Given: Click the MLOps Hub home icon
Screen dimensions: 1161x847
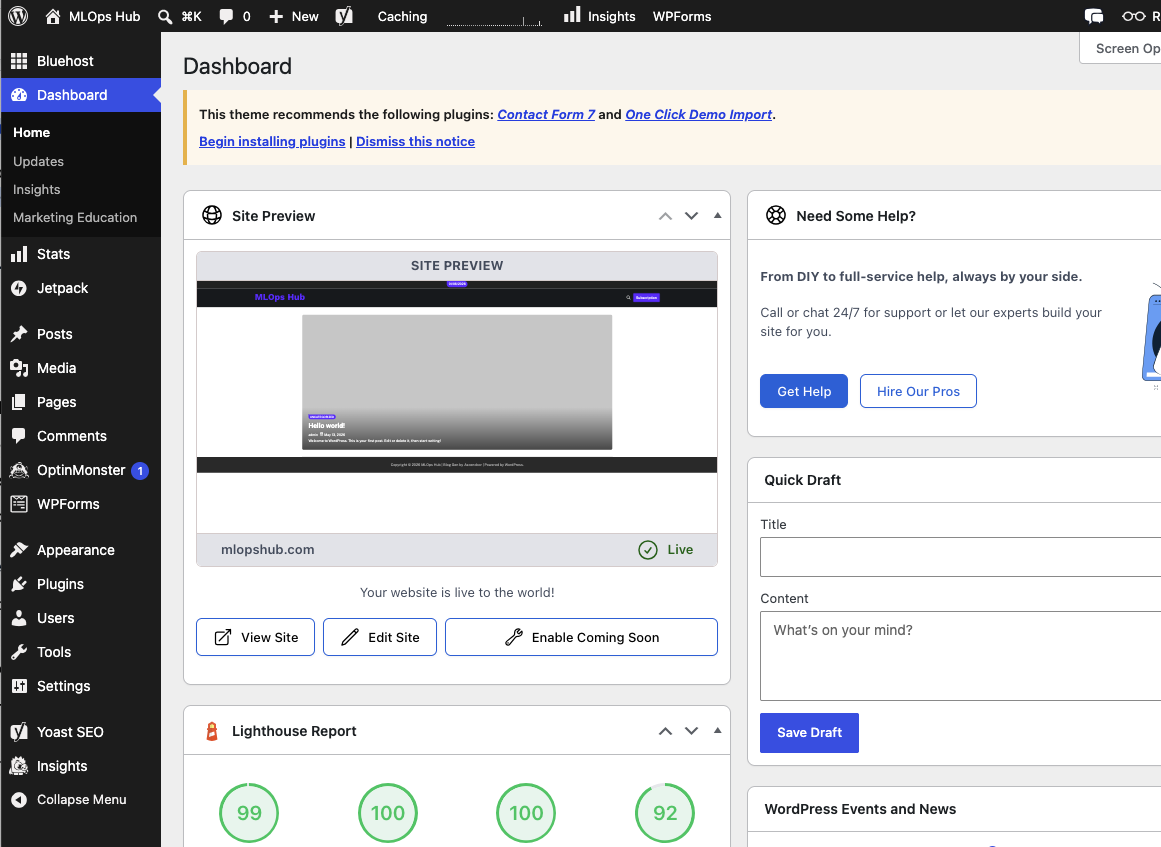Looking at the screenshot, I should (53, 16).
